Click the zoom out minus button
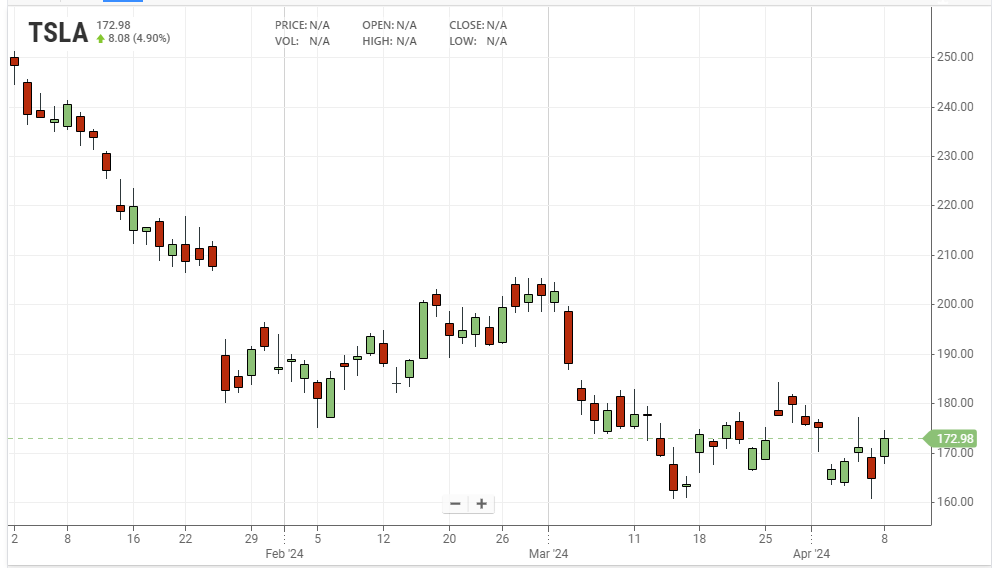The width and height of the screenshot is (992, 568). tap(455, 503)
